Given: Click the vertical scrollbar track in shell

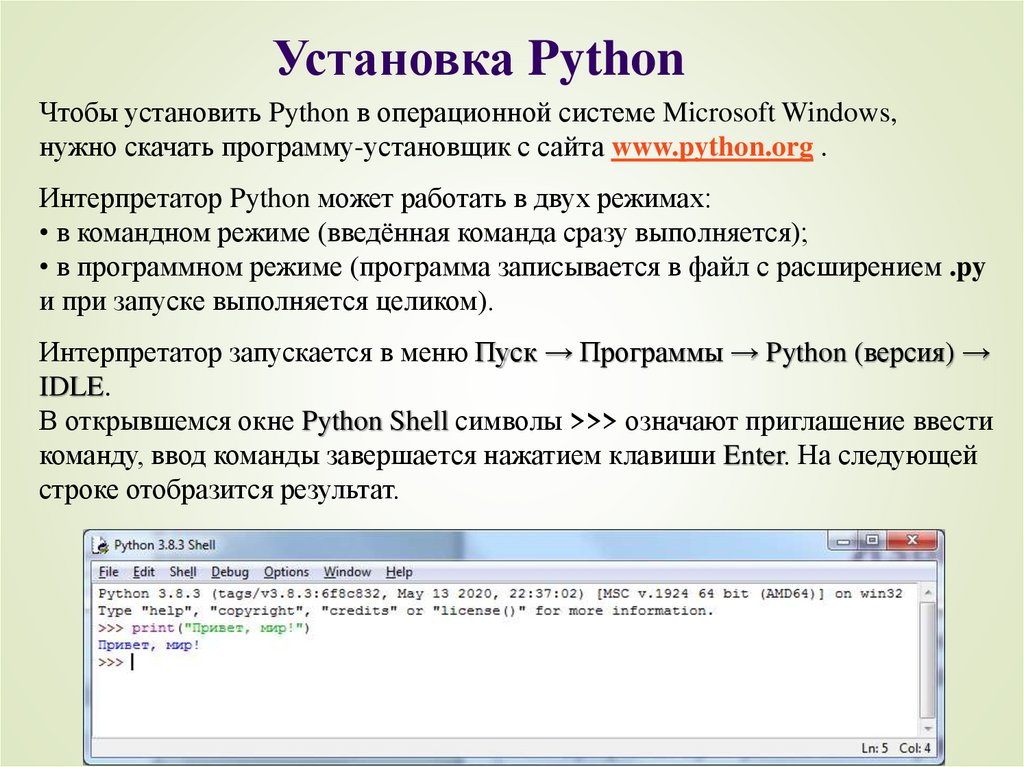Looking at the screenshot, I should click(927, 661).
